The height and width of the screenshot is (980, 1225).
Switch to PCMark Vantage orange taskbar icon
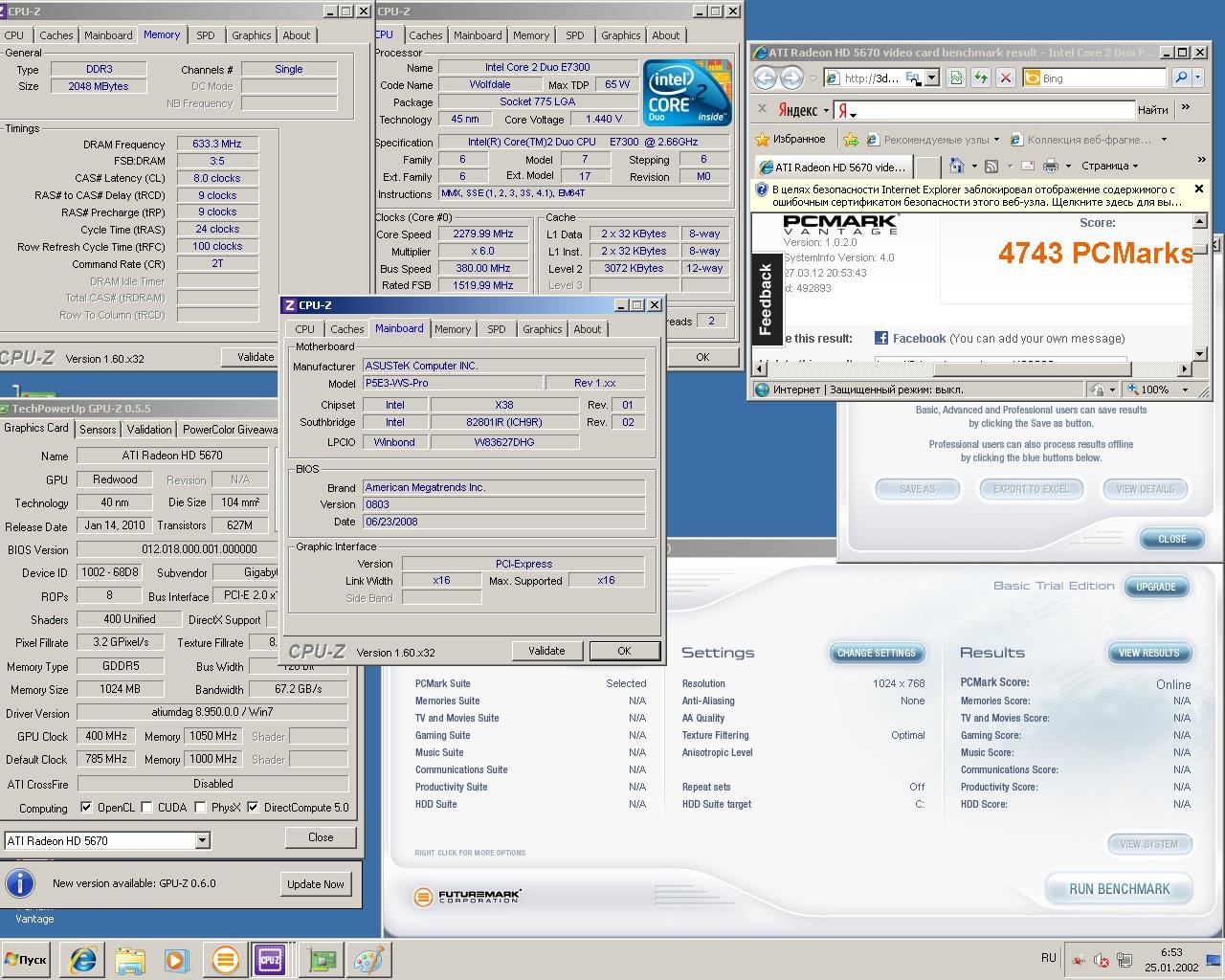225,959
